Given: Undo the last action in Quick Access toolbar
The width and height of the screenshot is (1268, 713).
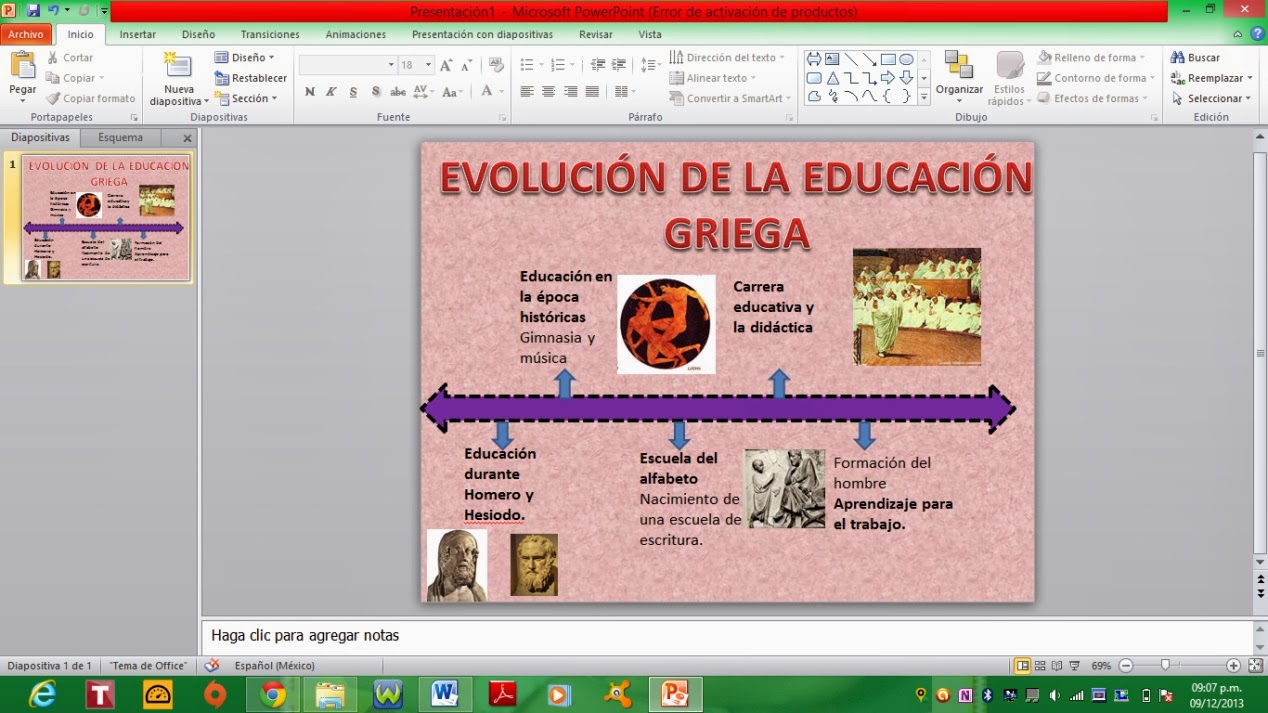Looking at the screenshot, I should [x=55, y=10].
